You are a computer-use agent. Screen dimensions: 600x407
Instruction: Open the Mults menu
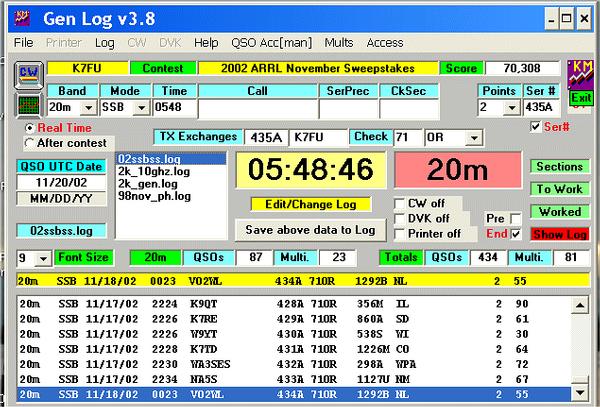339,42
